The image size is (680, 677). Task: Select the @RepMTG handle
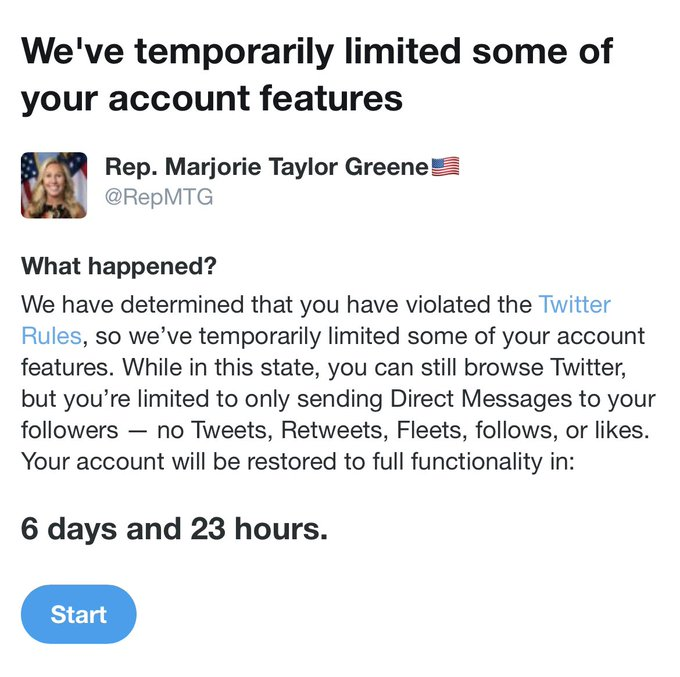point(158,197)
